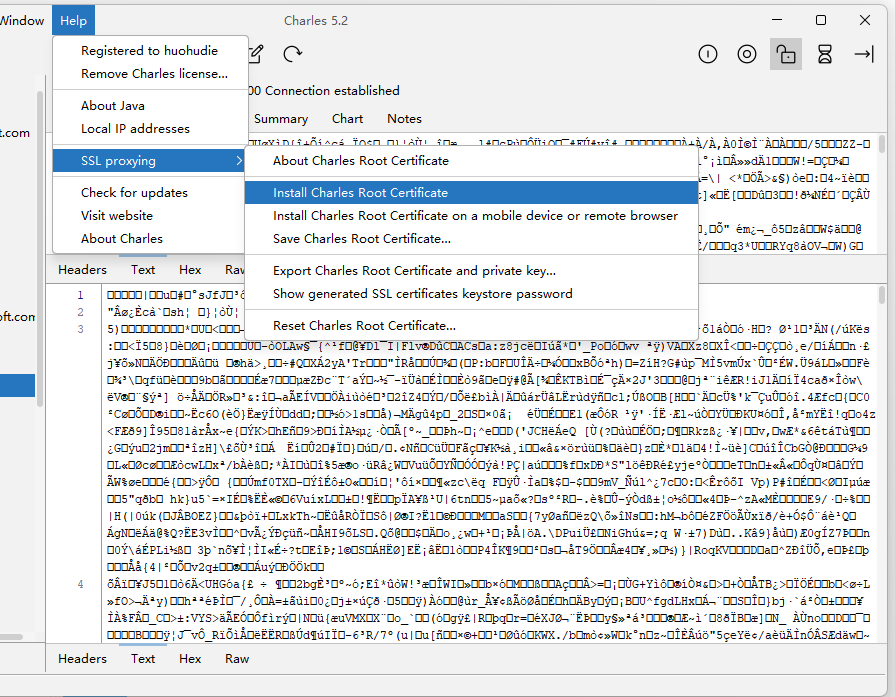Choose Export Charles Root Certificate and private key
Screen dimensions: 895x697
click(x=471, y=271)
